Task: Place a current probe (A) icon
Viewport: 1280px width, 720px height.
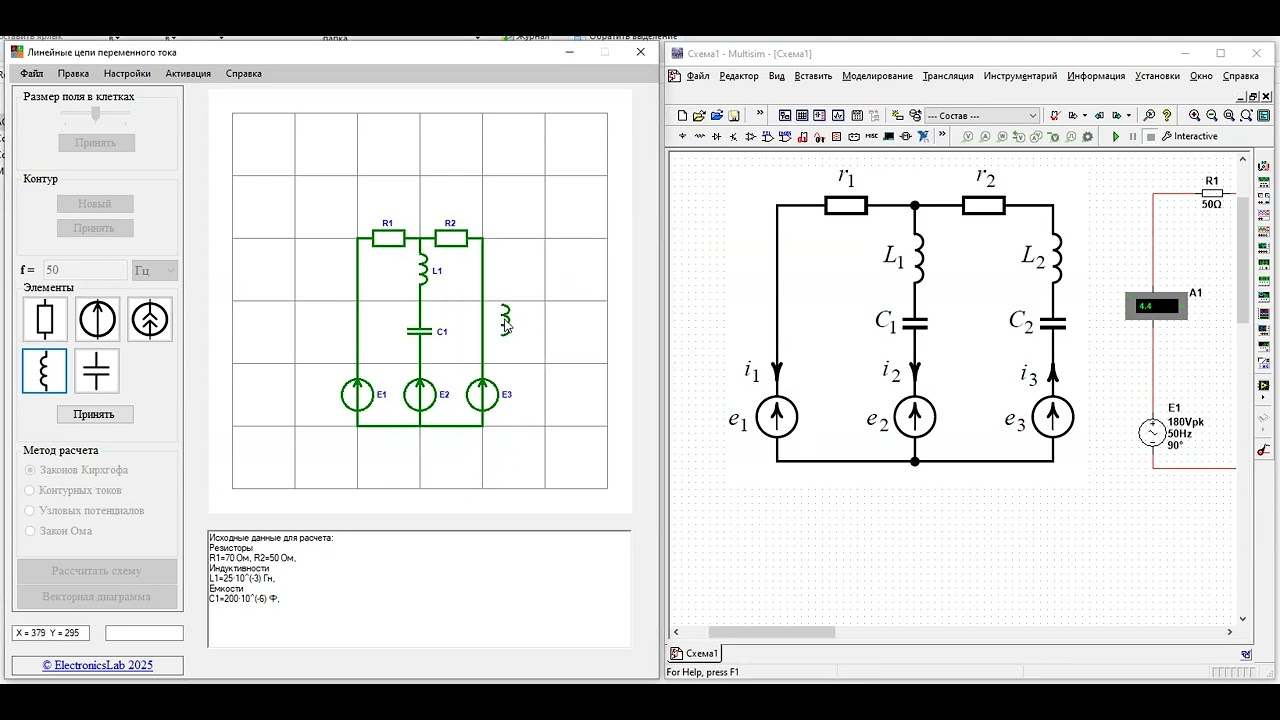Action: pyautogui.click(x=985, y=136)
